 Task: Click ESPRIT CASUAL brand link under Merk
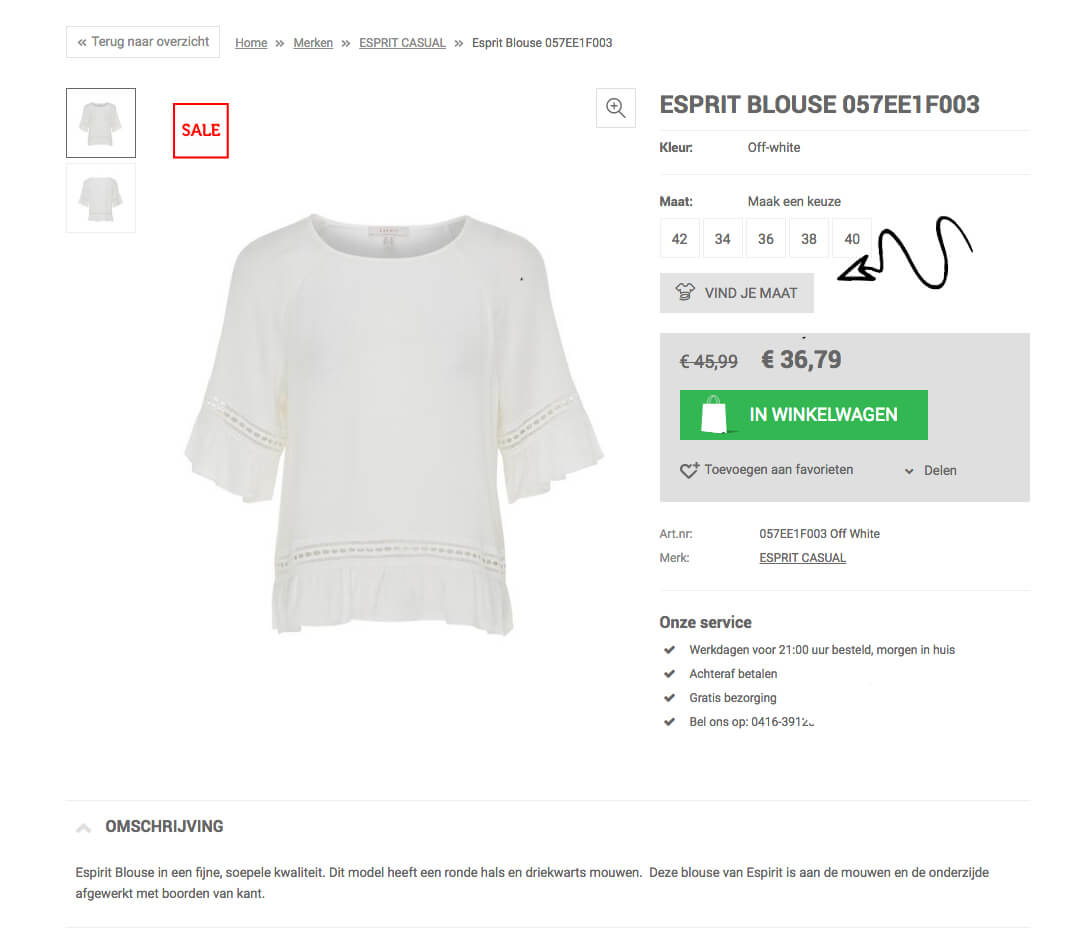tap(802, 558)
